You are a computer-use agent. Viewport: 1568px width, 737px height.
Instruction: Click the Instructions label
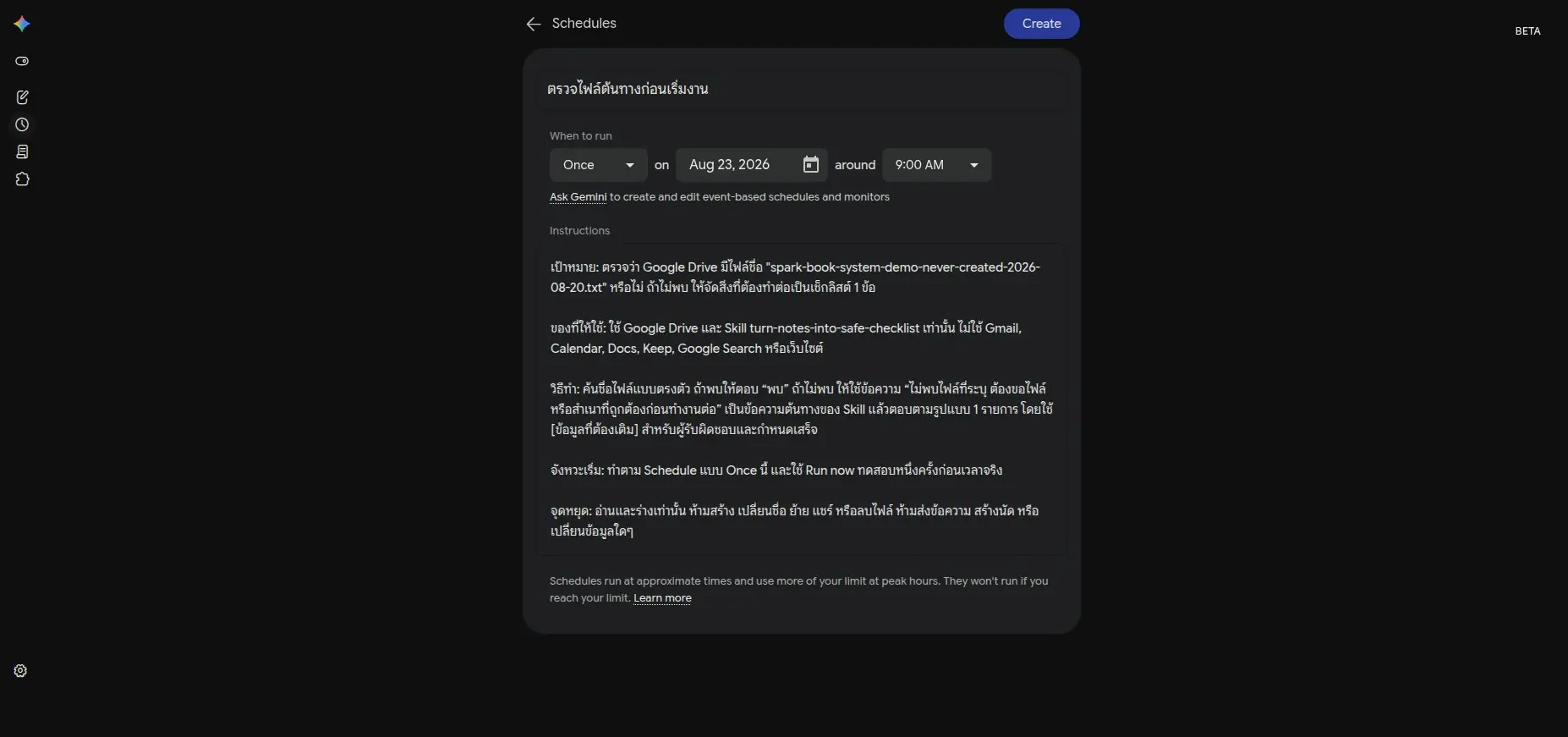pos(579,231)
